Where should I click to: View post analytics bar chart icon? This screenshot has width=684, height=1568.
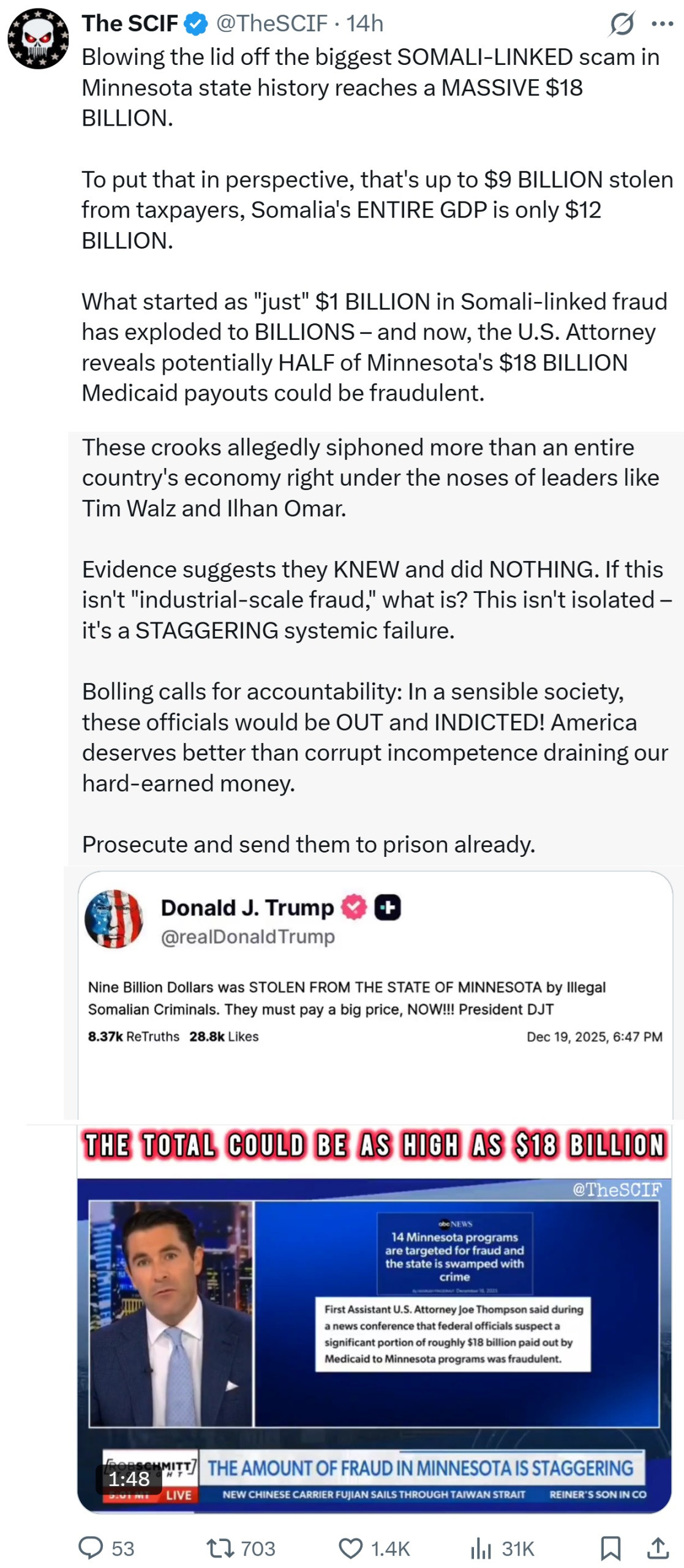pos(481,1547)
